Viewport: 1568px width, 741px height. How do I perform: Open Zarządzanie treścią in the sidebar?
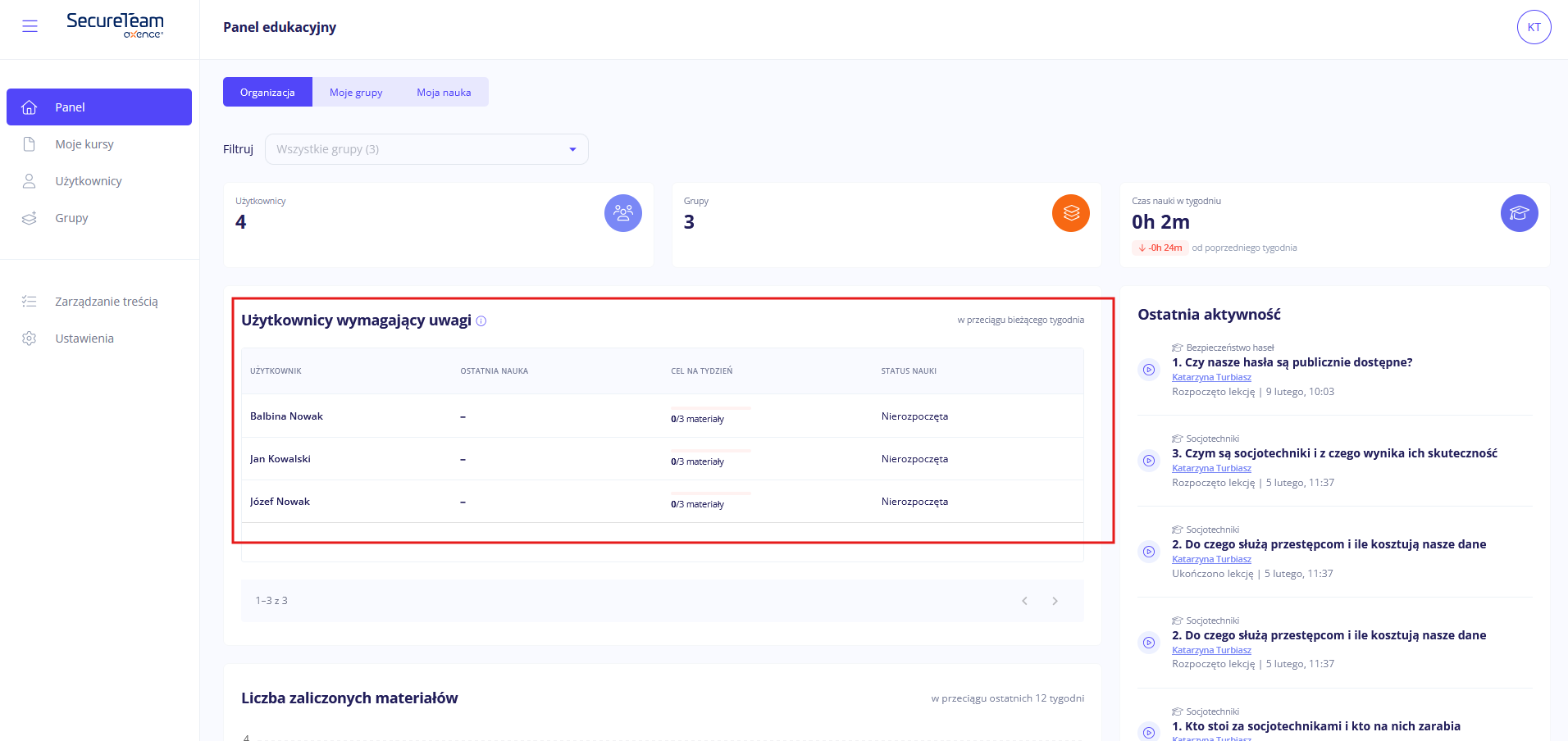(x=106, y=302)
